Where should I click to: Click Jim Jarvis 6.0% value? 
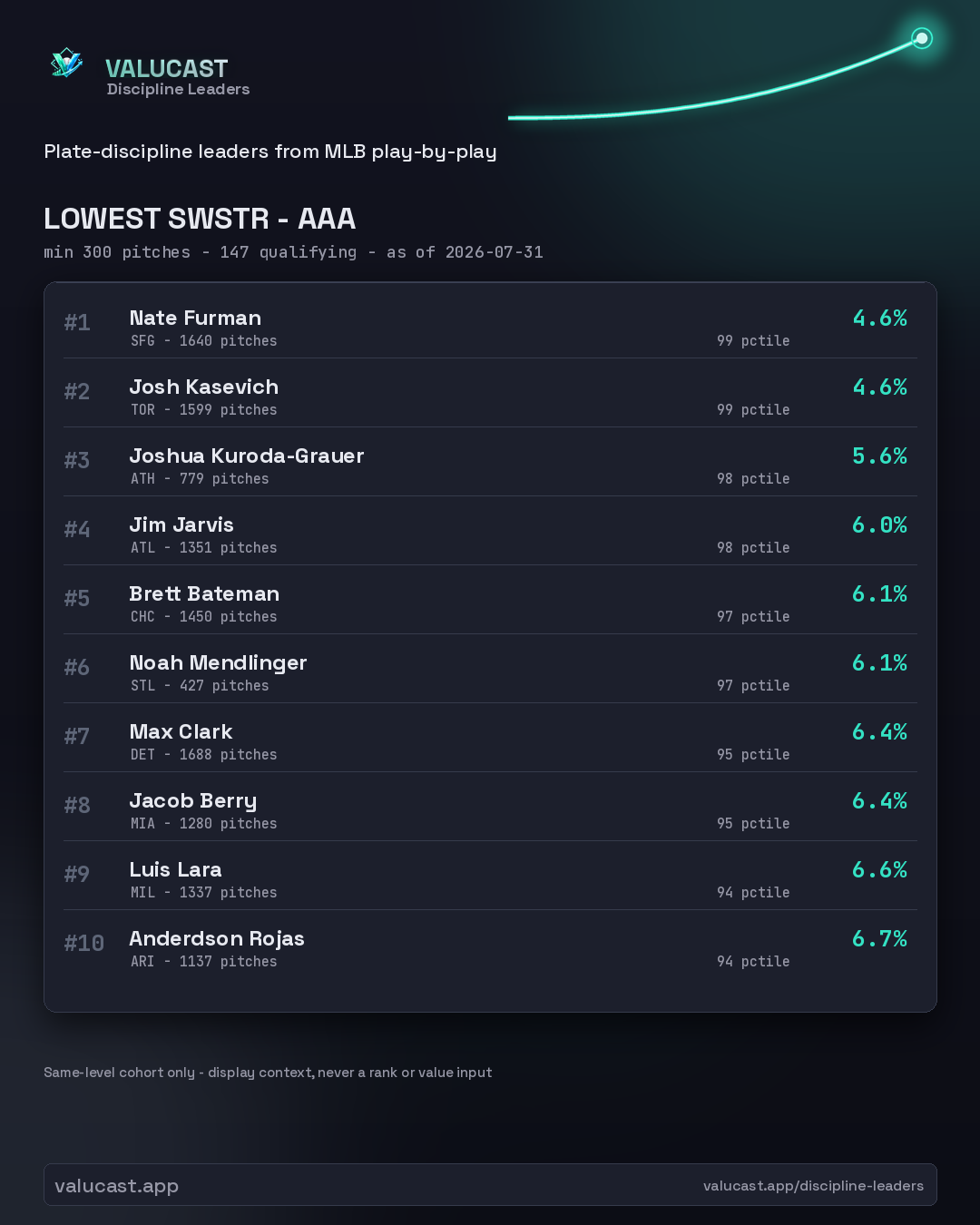pos(879,524)
